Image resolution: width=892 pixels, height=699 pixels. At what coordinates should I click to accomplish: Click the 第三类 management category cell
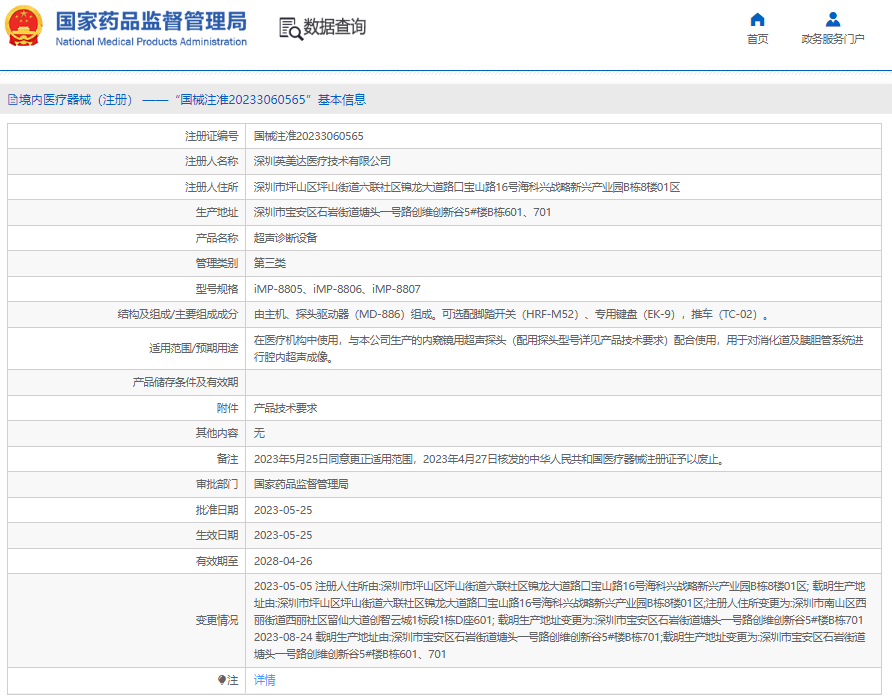point(269,263)
